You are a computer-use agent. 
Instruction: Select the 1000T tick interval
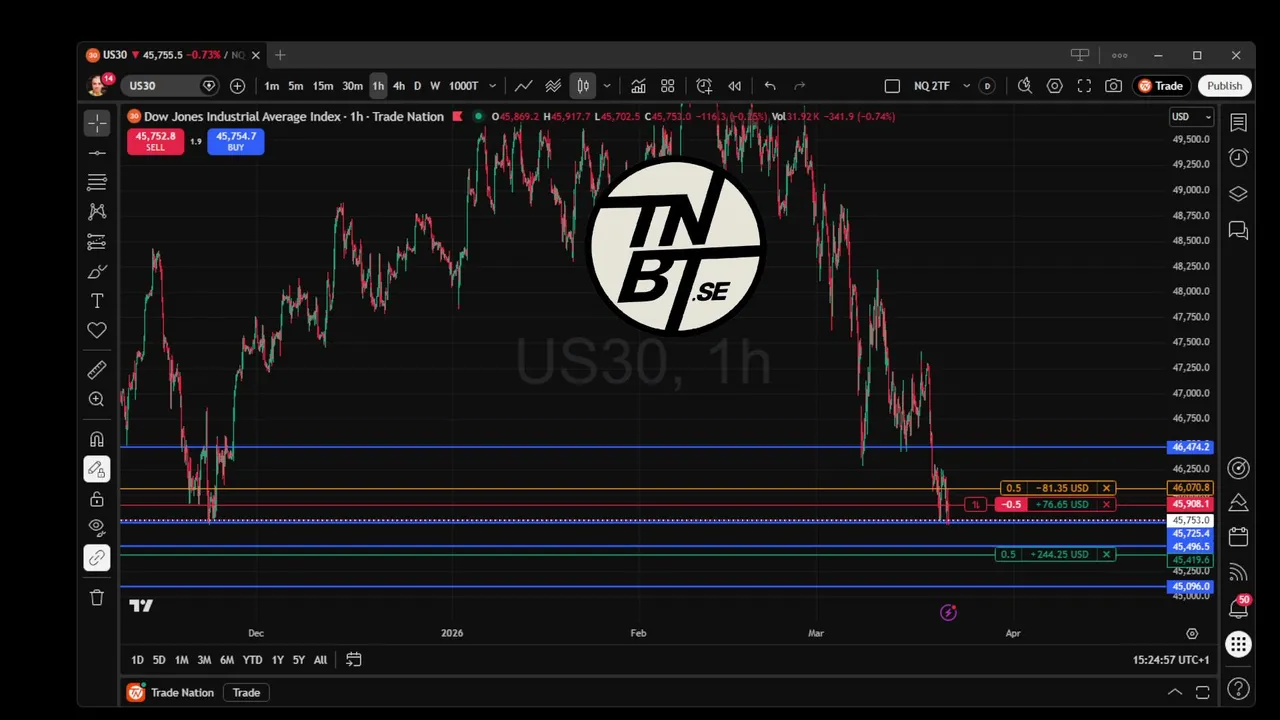463,86
